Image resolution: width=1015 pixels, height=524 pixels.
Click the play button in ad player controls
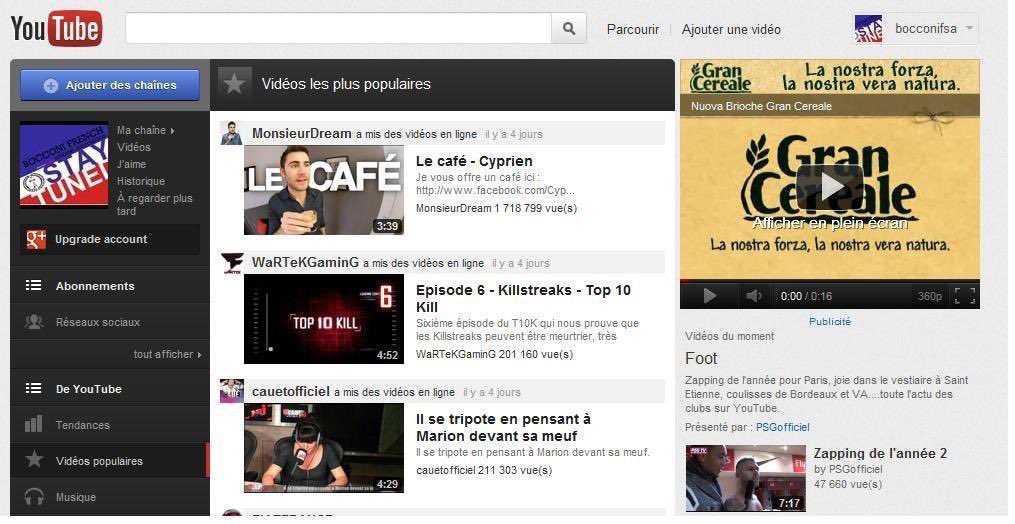pos(709,296)
